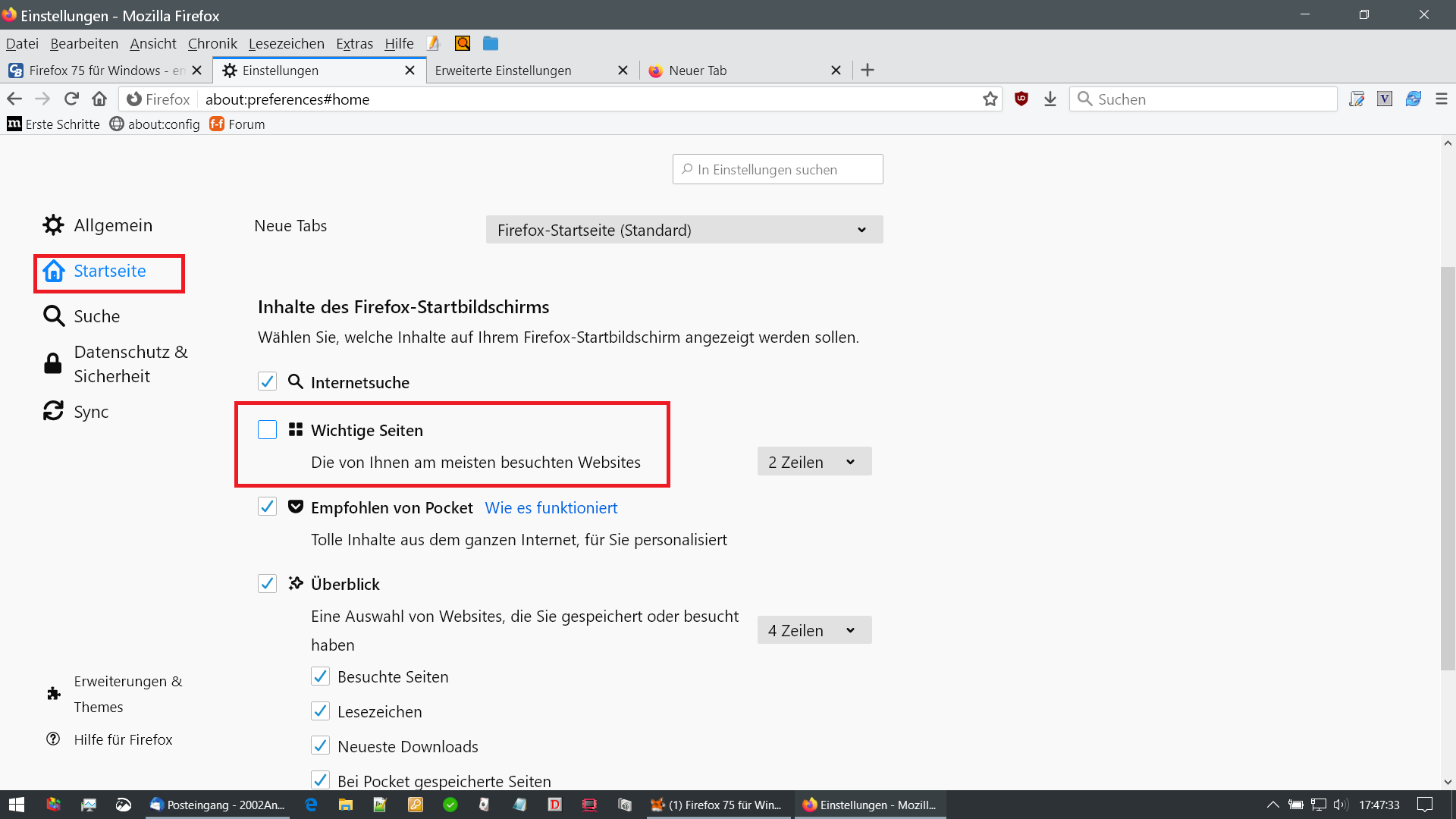Uncheck Empfohlen von Pocket checkbox

[267, 507]
